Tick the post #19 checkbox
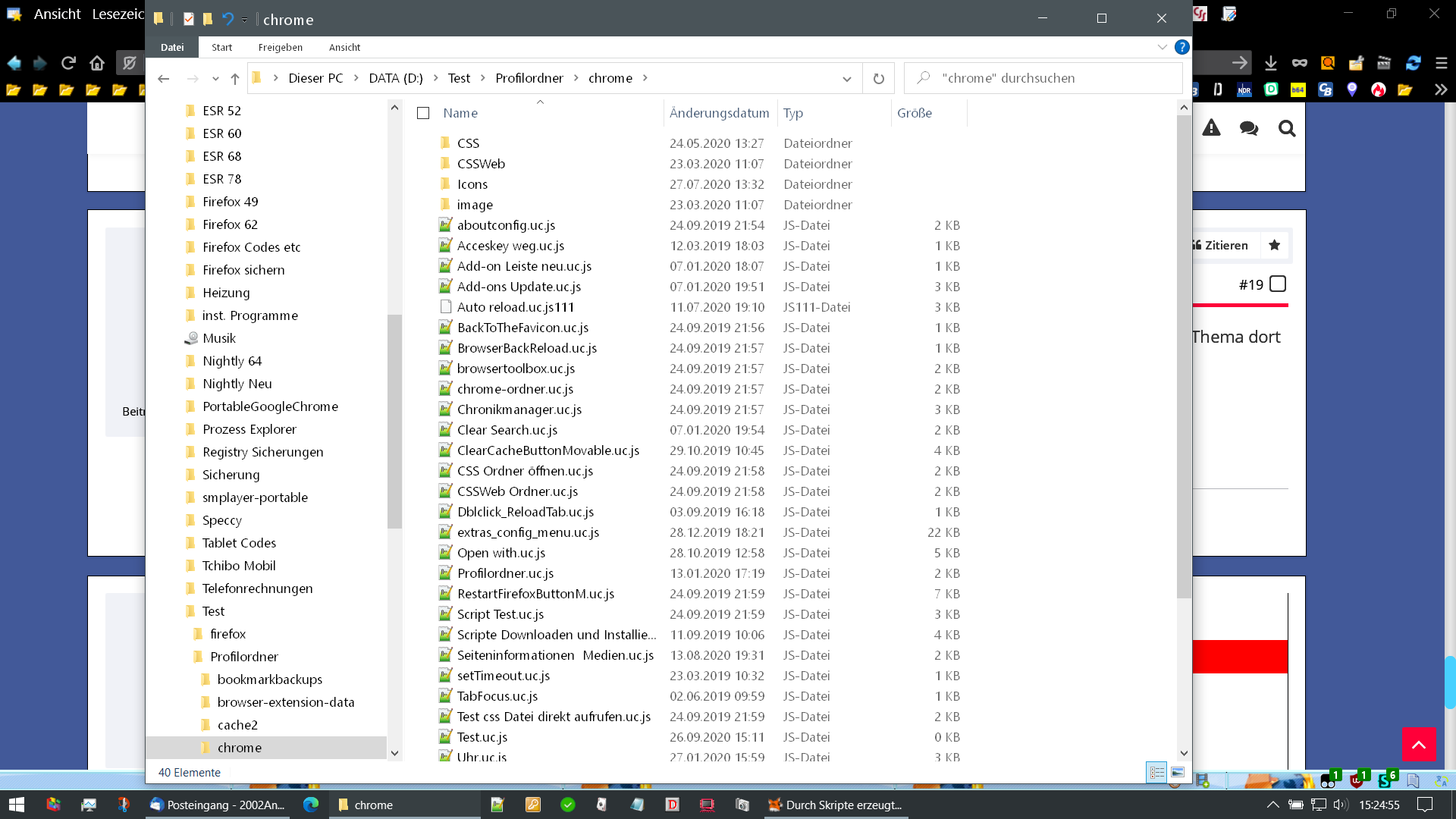Image resolution: width=1456 pixels, height=819 pixels. (1278, 284)
